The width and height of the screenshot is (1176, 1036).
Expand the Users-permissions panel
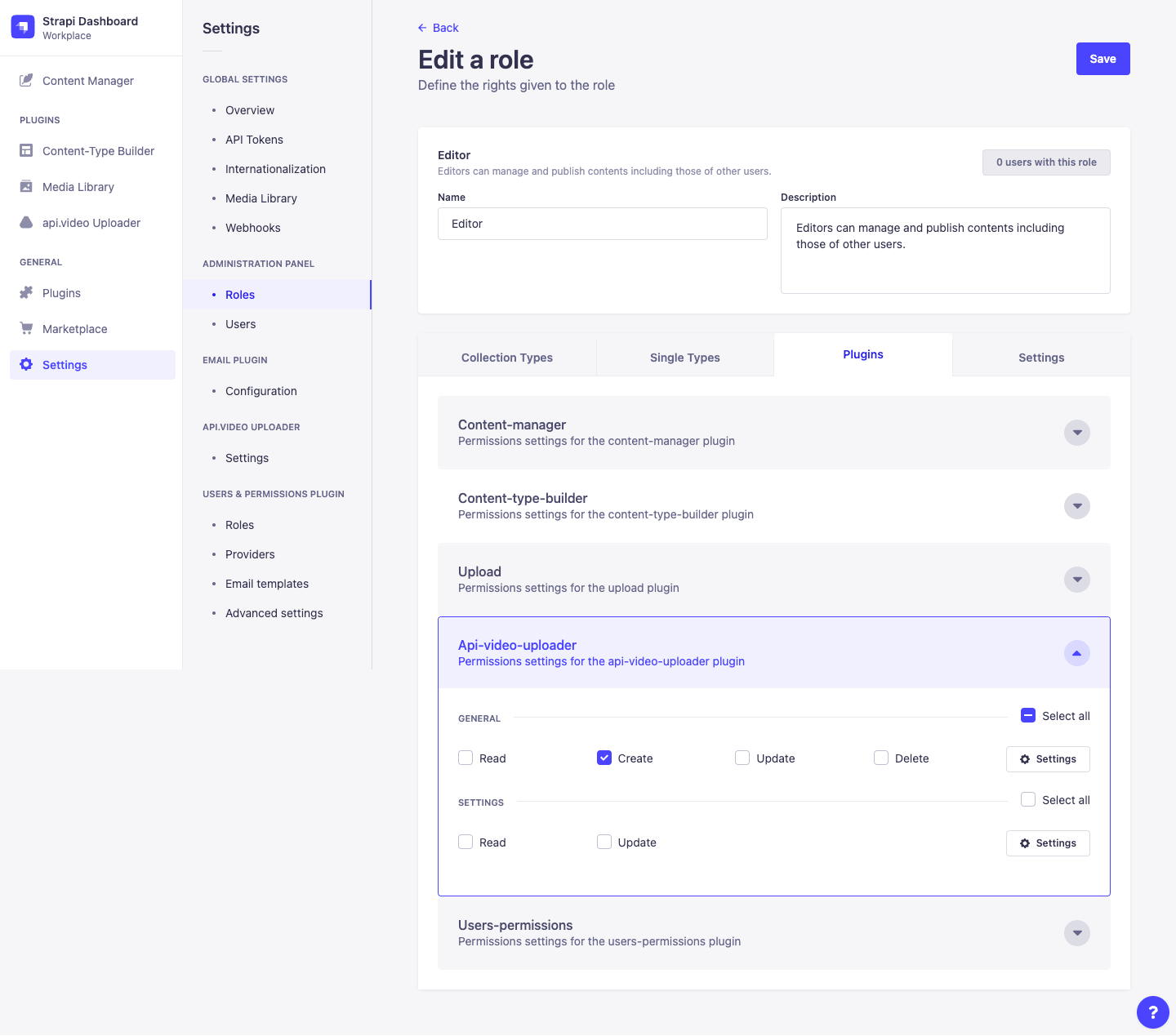click(1077, 933)
